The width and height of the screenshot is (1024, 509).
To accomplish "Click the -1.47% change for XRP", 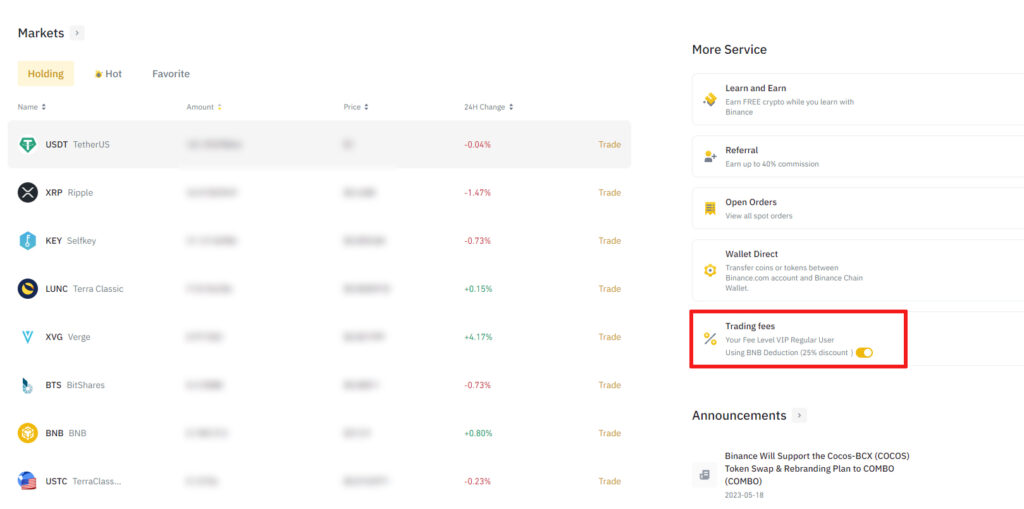I will pos(477,193).
